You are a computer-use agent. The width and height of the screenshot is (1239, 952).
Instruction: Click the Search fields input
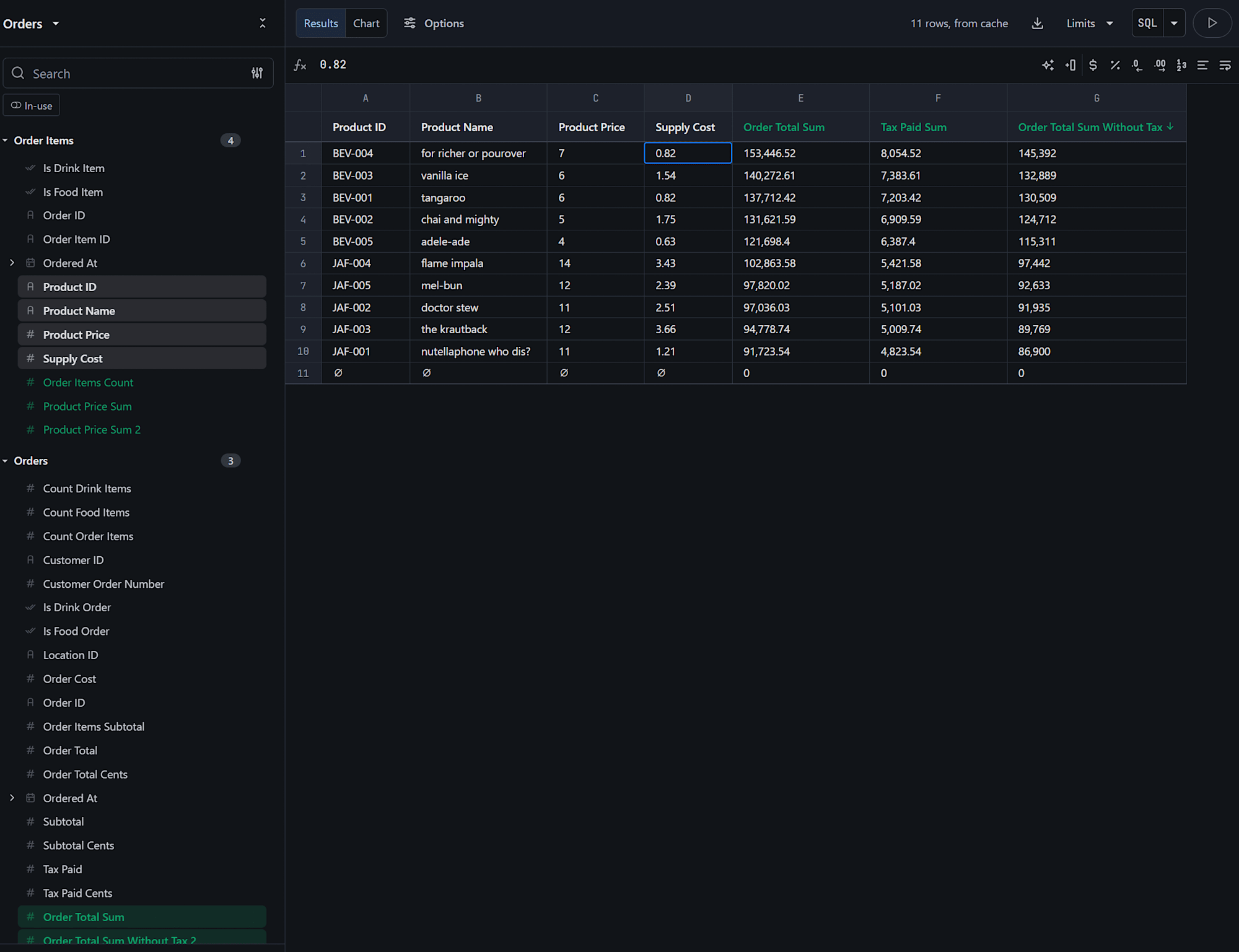tap(138, 73)
